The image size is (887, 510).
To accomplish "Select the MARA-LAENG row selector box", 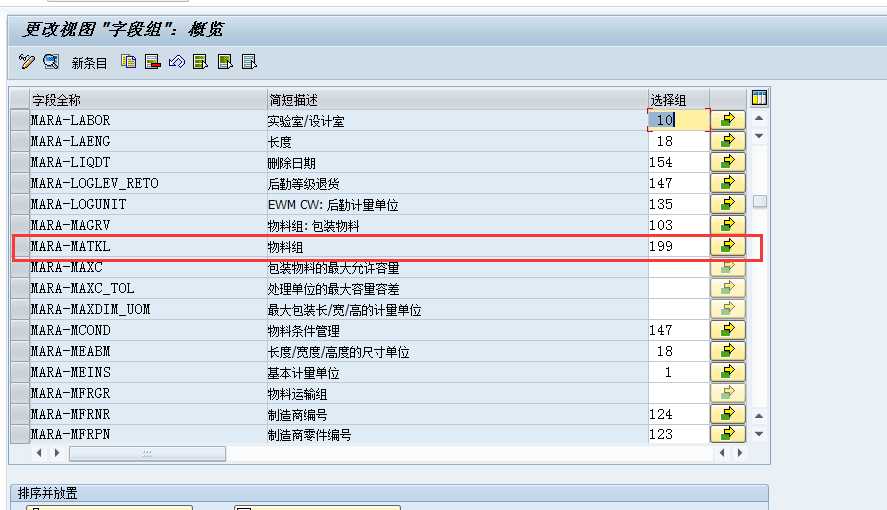I will pos(20,141).
